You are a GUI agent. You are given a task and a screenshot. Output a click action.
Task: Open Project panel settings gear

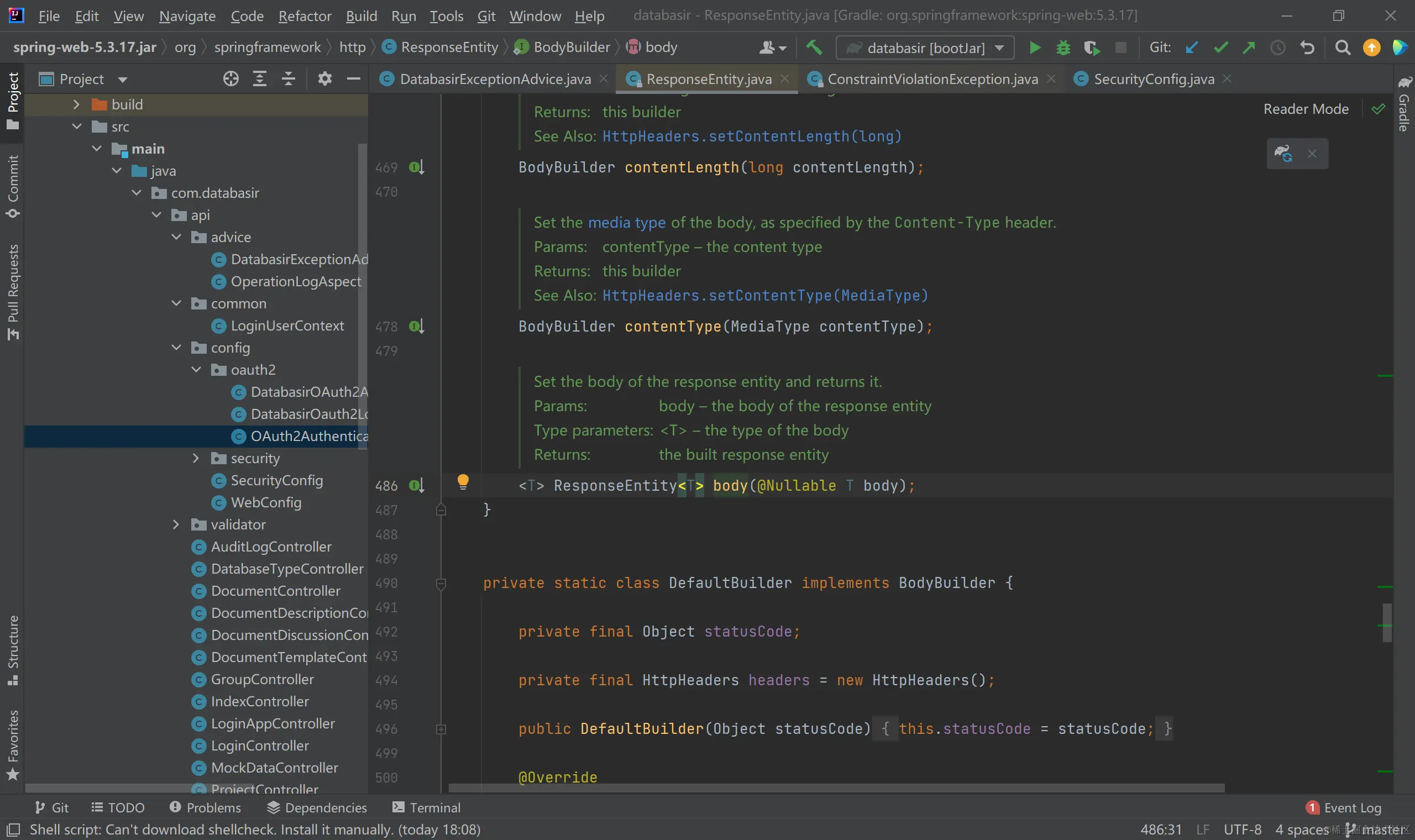point(324,78)
